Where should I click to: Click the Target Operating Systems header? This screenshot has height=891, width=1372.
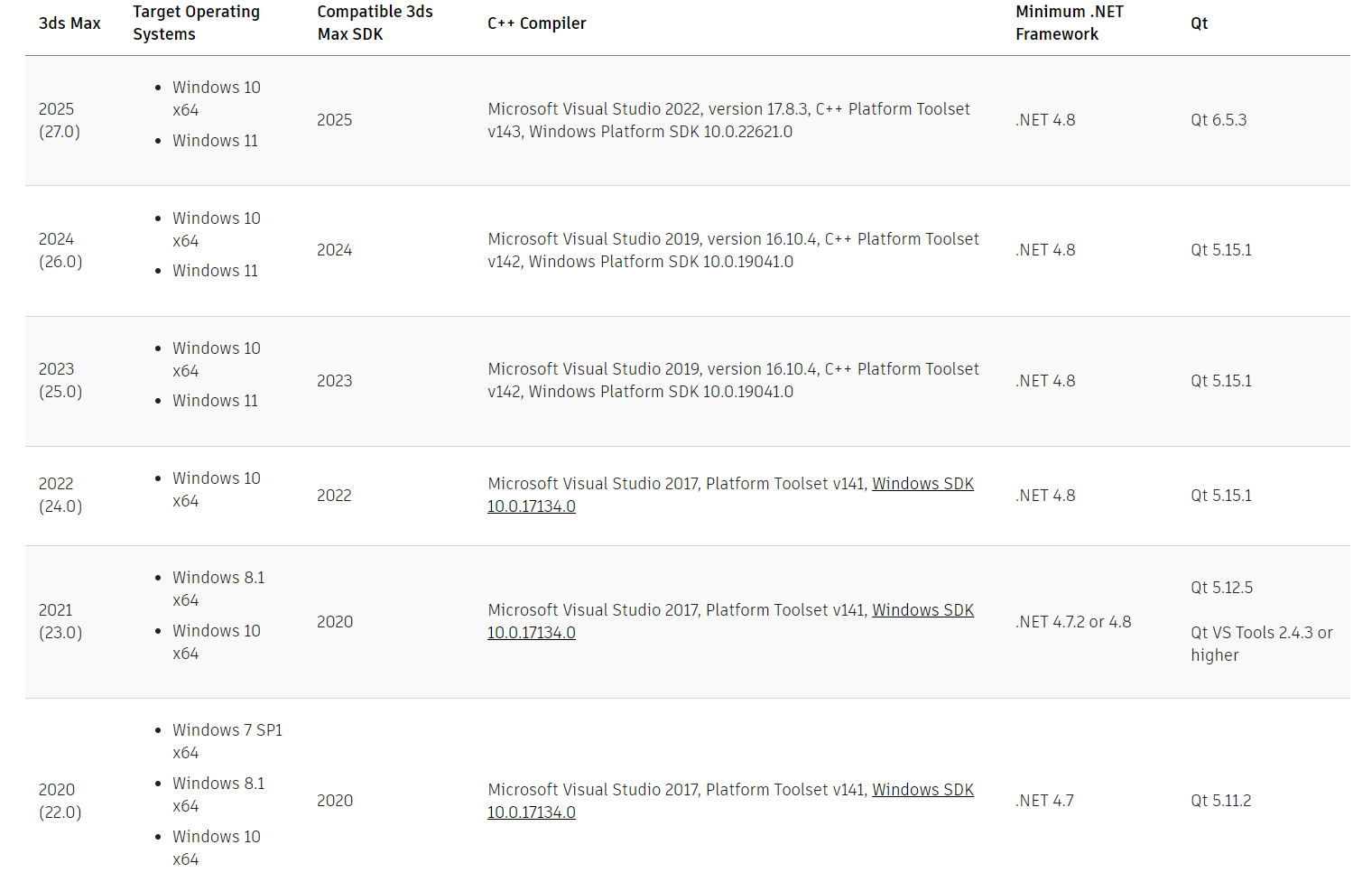click(196, 23)
